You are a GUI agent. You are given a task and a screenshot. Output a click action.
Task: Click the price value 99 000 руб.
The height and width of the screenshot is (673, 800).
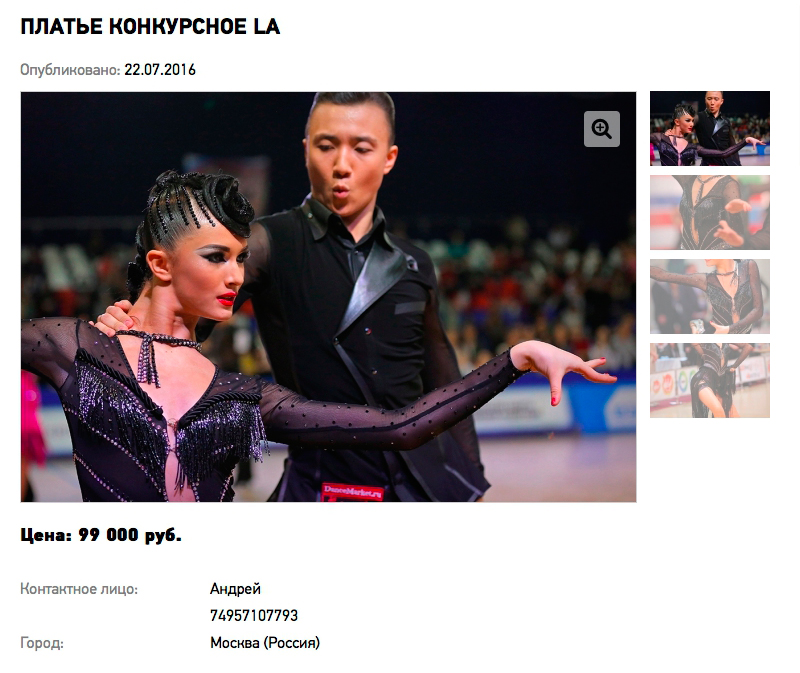pos(130,535)
